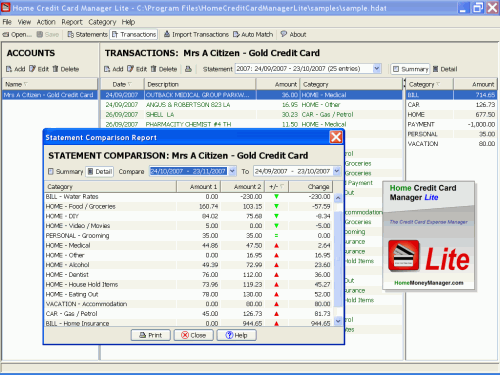Sort comparison by Amount 2 column
500x375 pixels.
pyautogui.click(x=243, y=187)
